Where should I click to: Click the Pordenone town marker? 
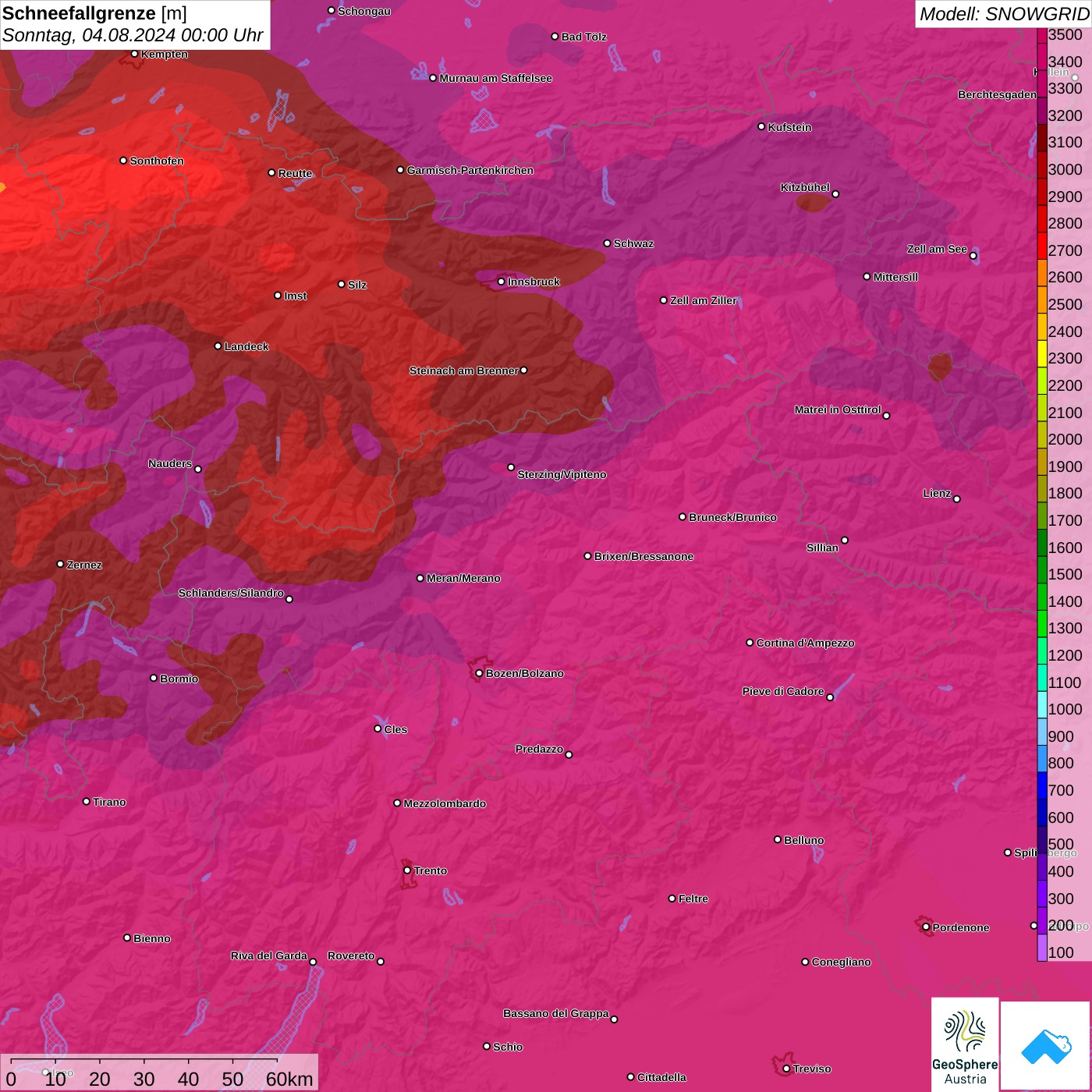926,927
